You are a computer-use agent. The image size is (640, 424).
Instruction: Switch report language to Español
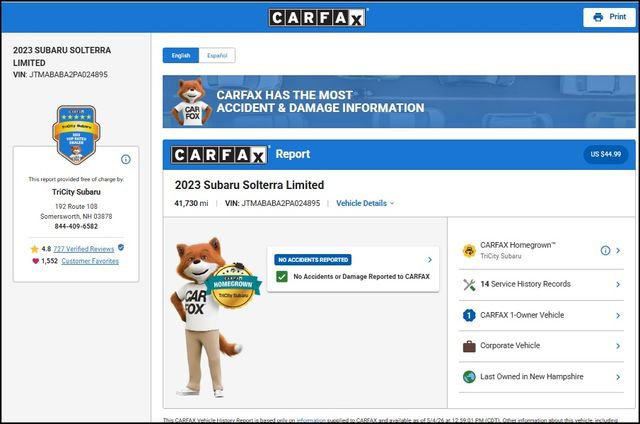point(217,55)
